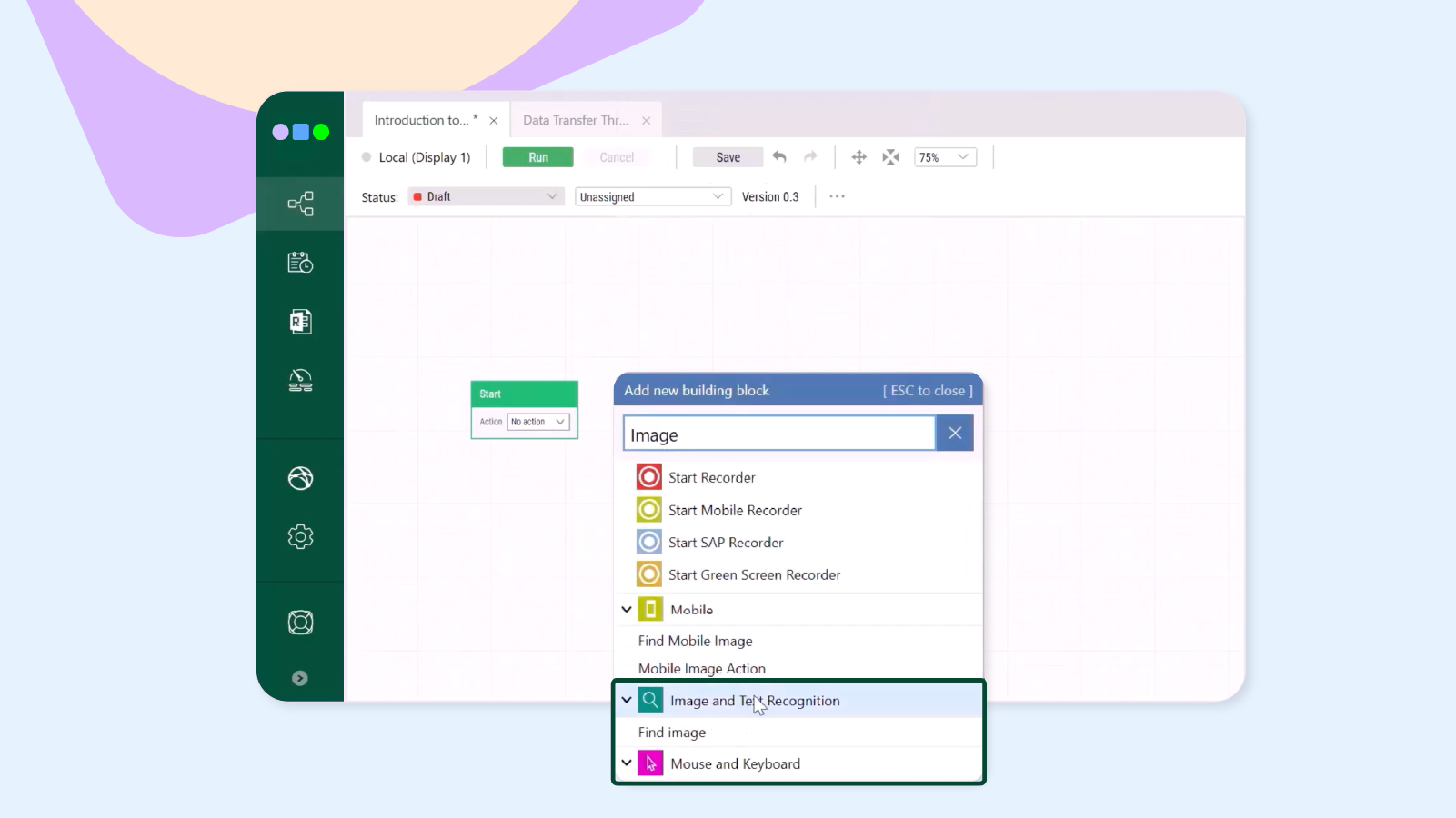Run the current workflow
1456x818 pixels.
point(537,156)
